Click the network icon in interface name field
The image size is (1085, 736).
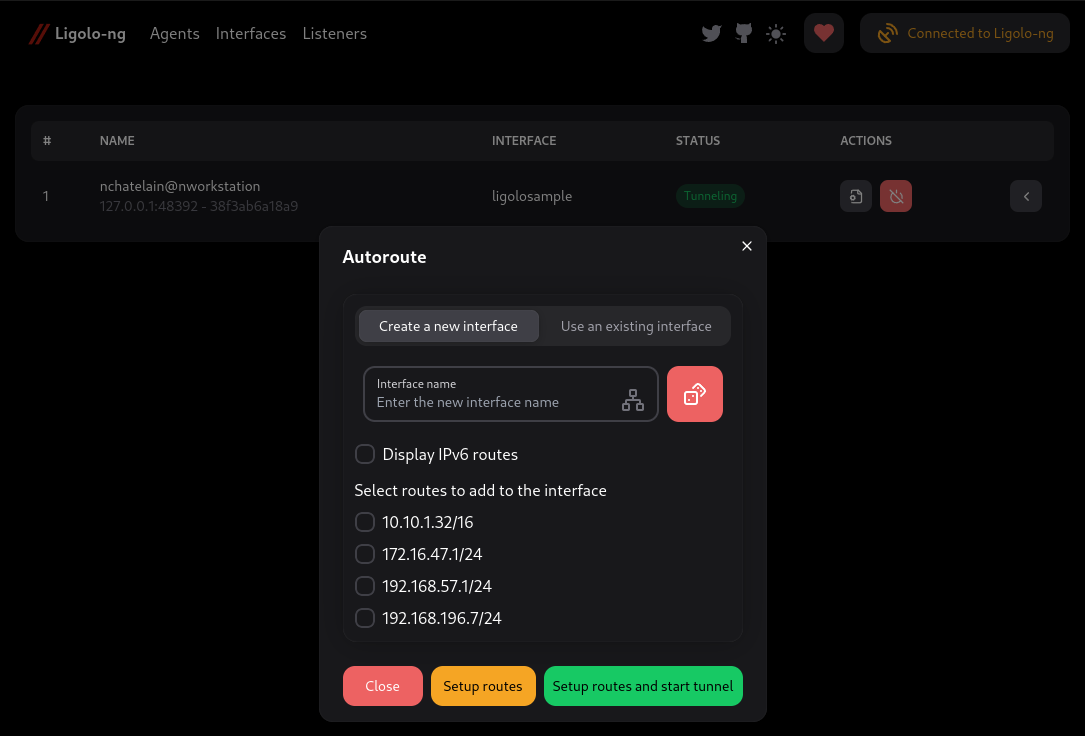pyautogui.click(x=632, y=400)
